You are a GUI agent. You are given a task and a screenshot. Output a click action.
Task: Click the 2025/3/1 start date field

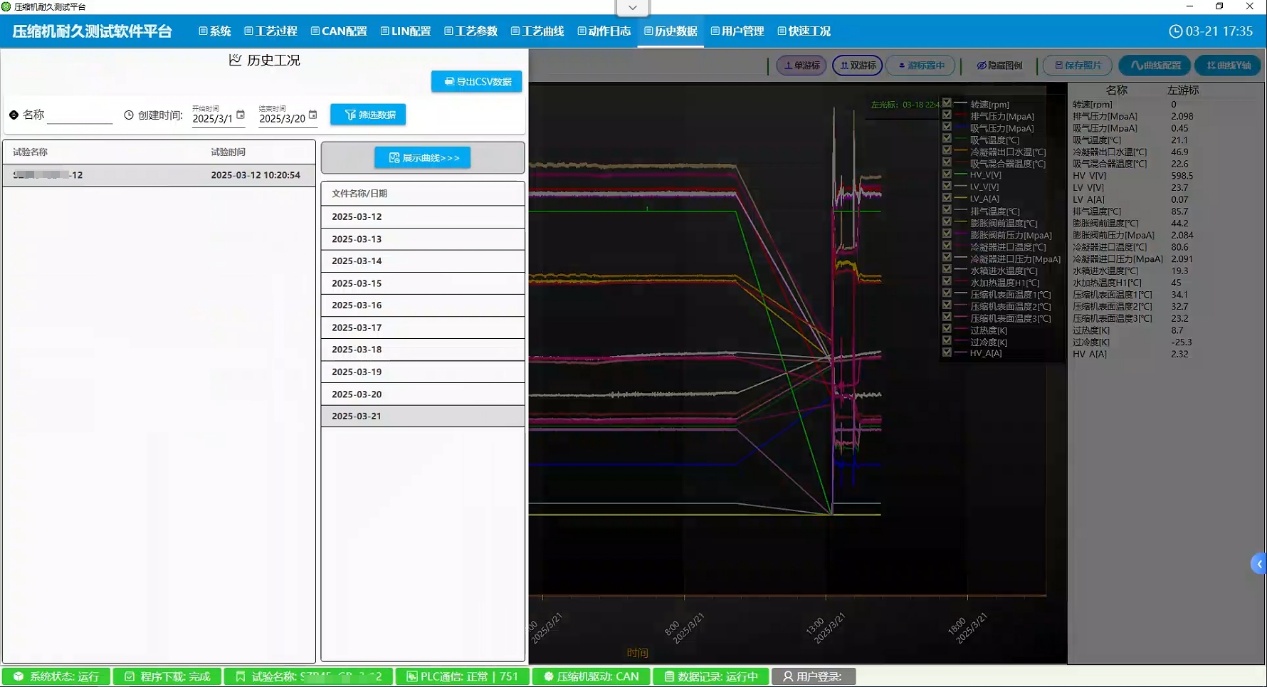pos(213,119)
